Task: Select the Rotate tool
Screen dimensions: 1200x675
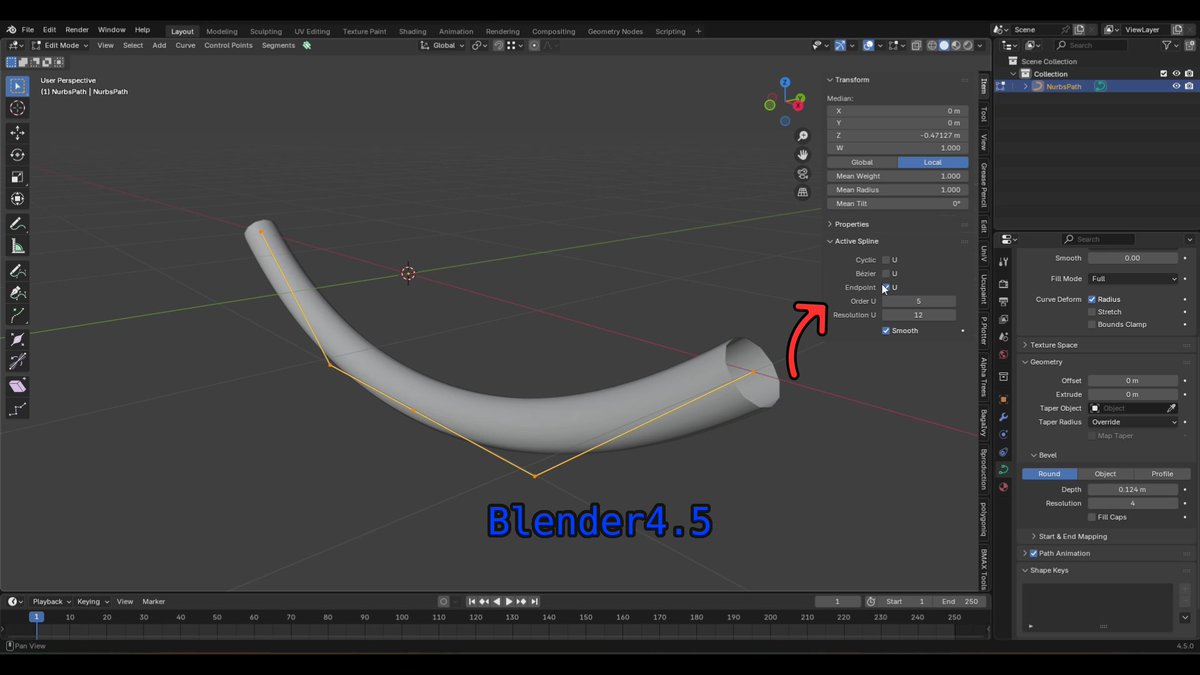Action: point(17,155)
